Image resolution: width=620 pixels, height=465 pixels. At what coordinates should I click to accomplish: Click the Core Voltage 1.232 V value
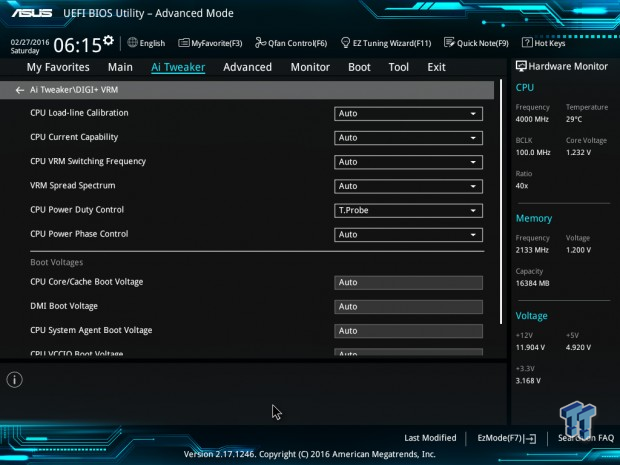coord(578,152)
